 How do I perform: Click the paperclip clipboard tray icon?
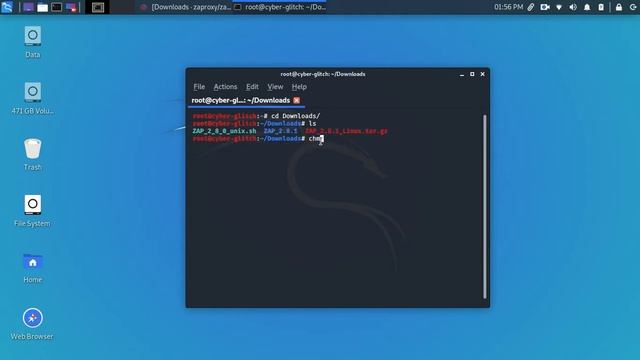(x=531, y=7)
